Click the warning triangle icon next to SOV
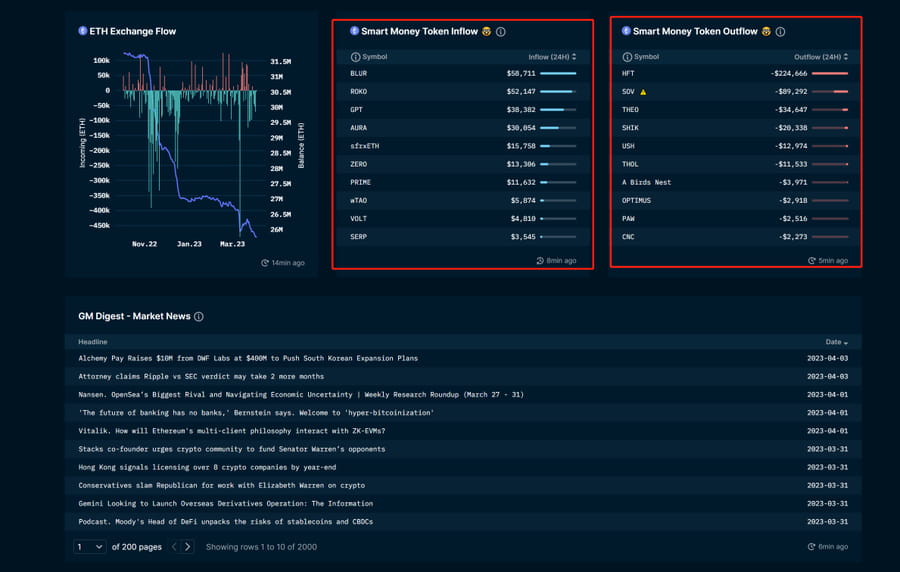This screenshot has height=572, width=900. 643,92
